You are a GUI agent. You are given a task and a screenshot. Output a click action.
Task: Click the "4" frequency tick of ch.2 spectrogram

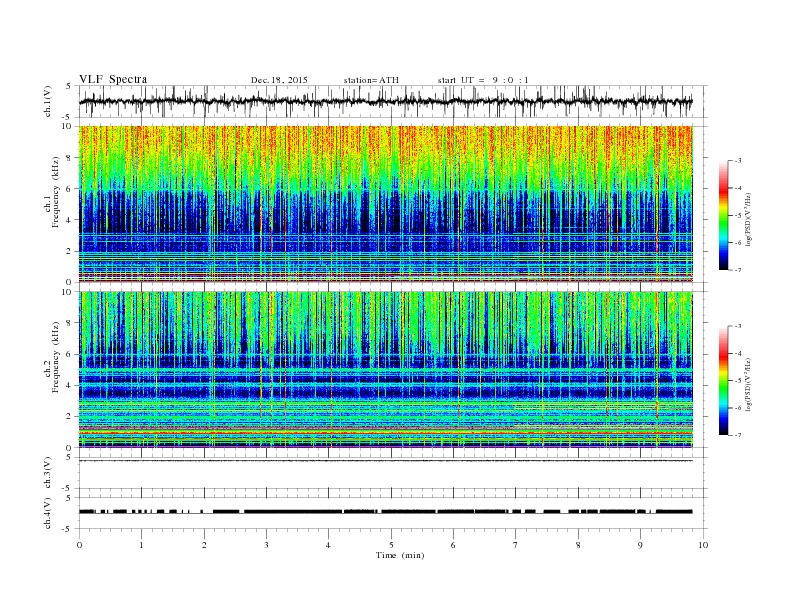click(70, 385)
